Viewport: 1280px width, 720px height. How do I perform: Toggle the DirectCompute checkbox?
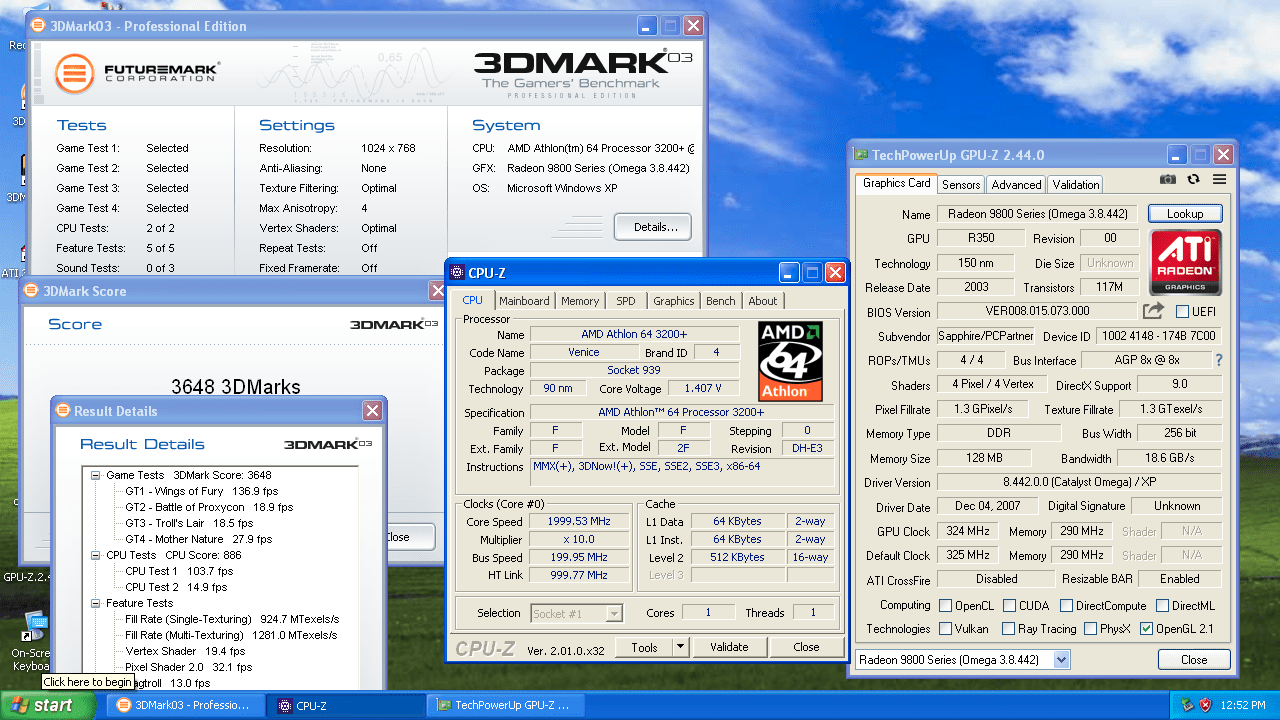pos(1066,606)
